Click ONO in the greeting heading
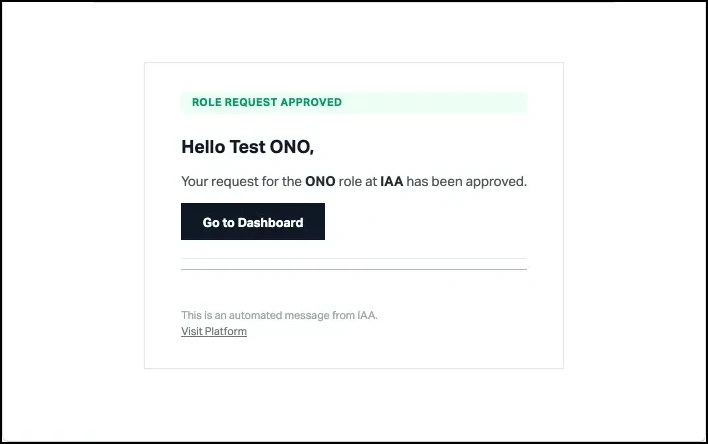708x444 pixels. 291,147
